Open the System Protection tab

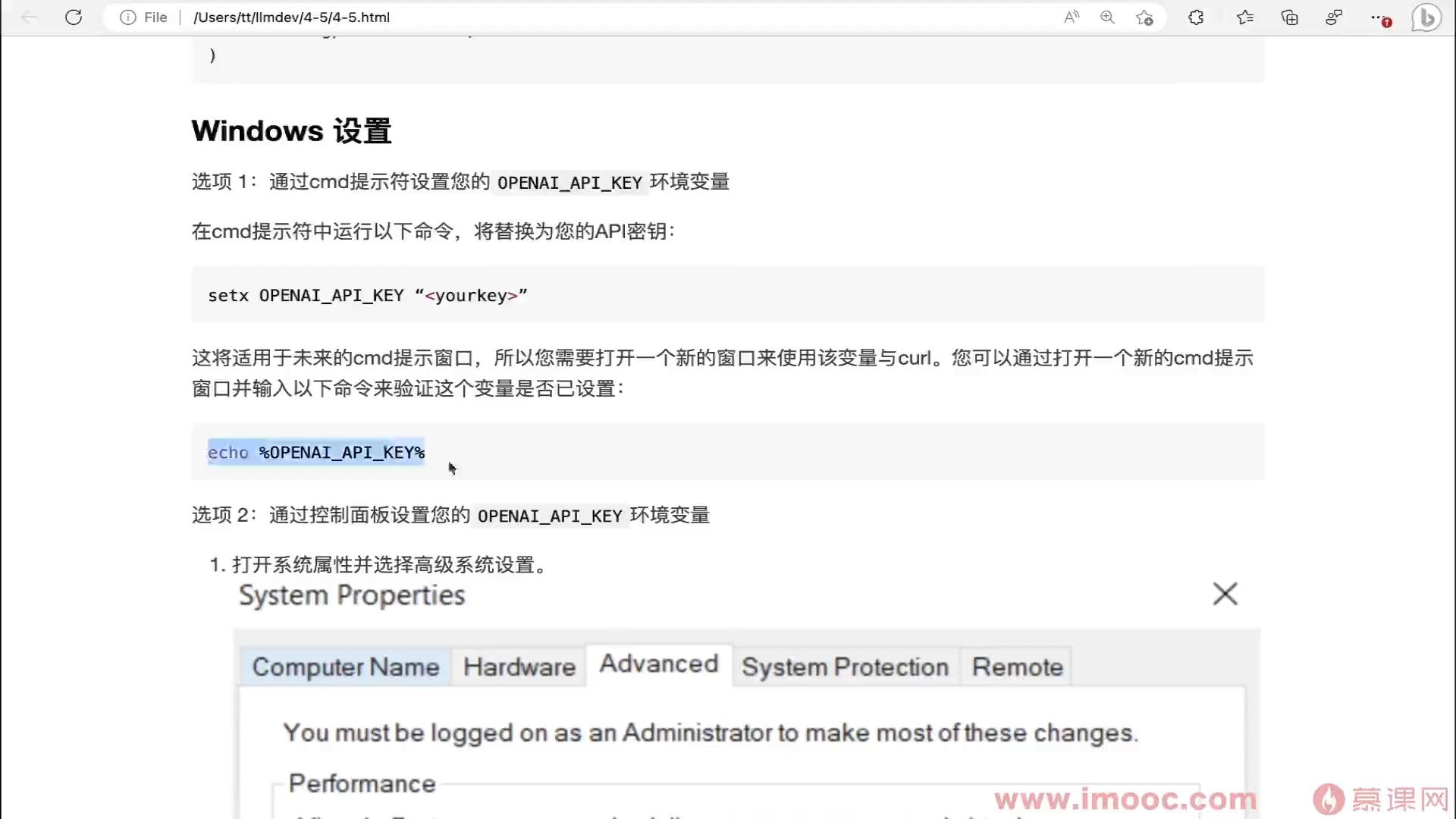tap(845, 667)
